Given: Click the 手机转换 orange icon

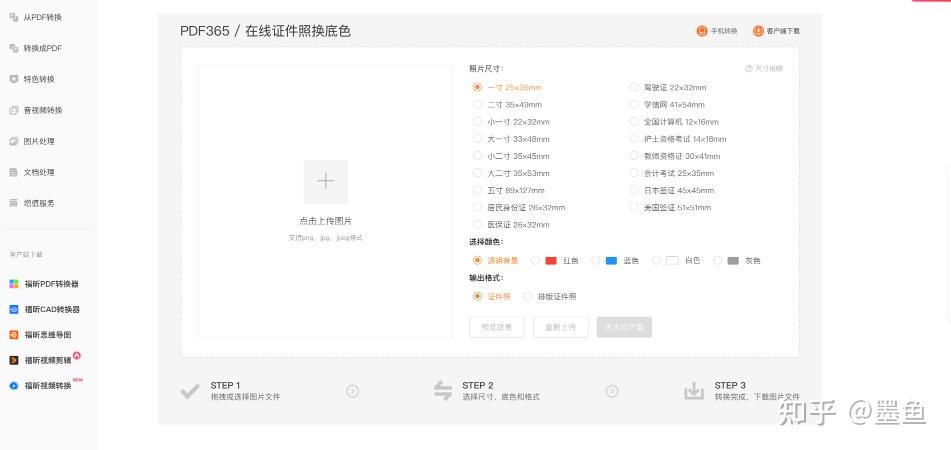Looking at the screenshot, I should coord(702,31).
